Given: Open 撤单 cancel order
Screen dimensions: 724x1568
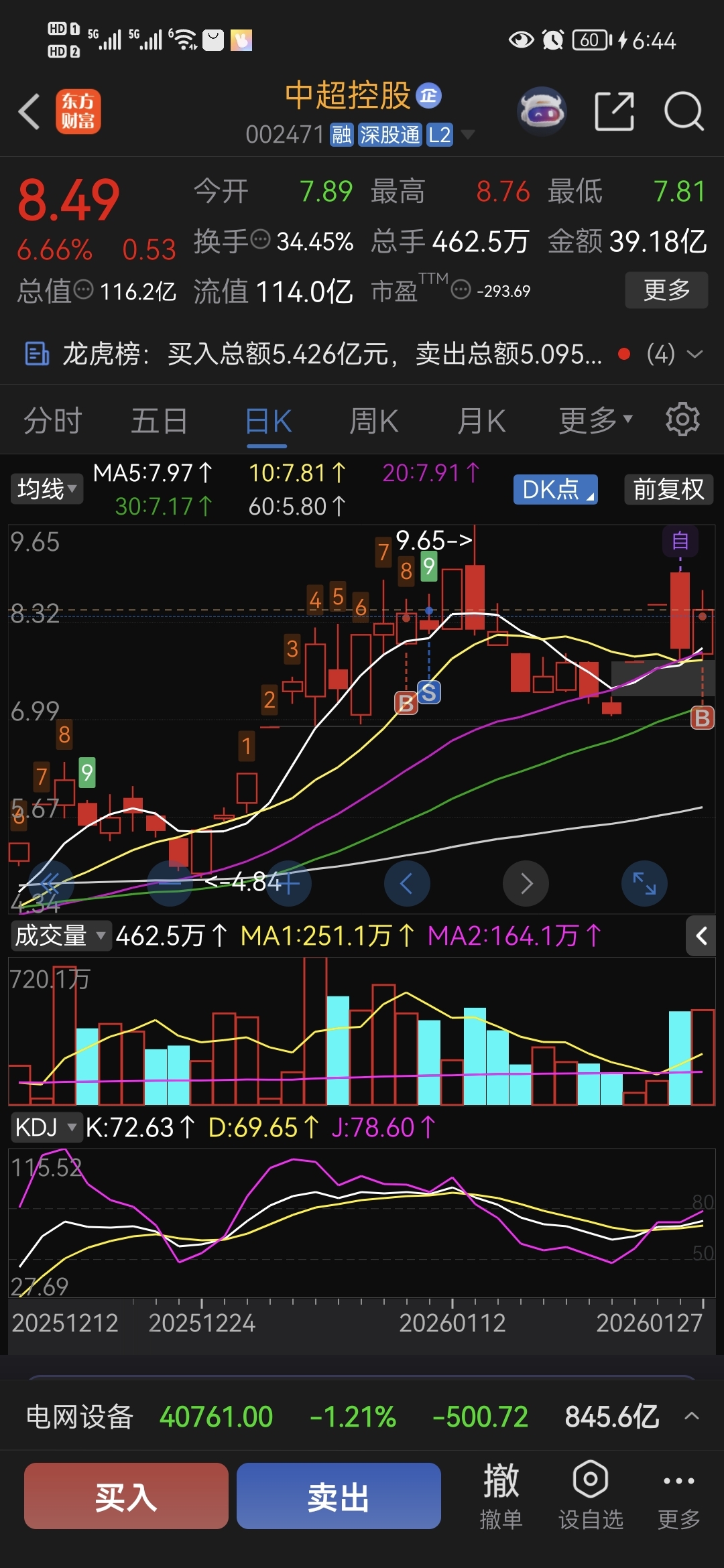Looking at the screenshot, I should [501, 1496].
